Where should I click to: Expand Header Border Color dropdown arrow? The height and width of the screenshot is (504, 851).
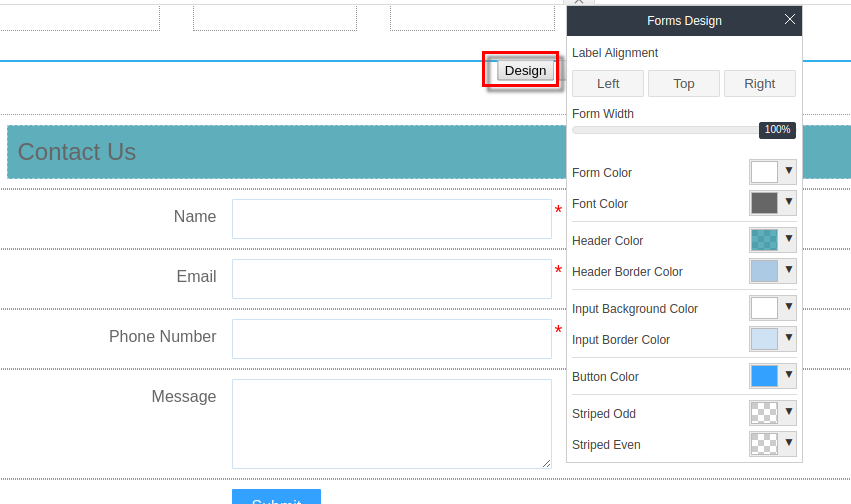point(789,270)
